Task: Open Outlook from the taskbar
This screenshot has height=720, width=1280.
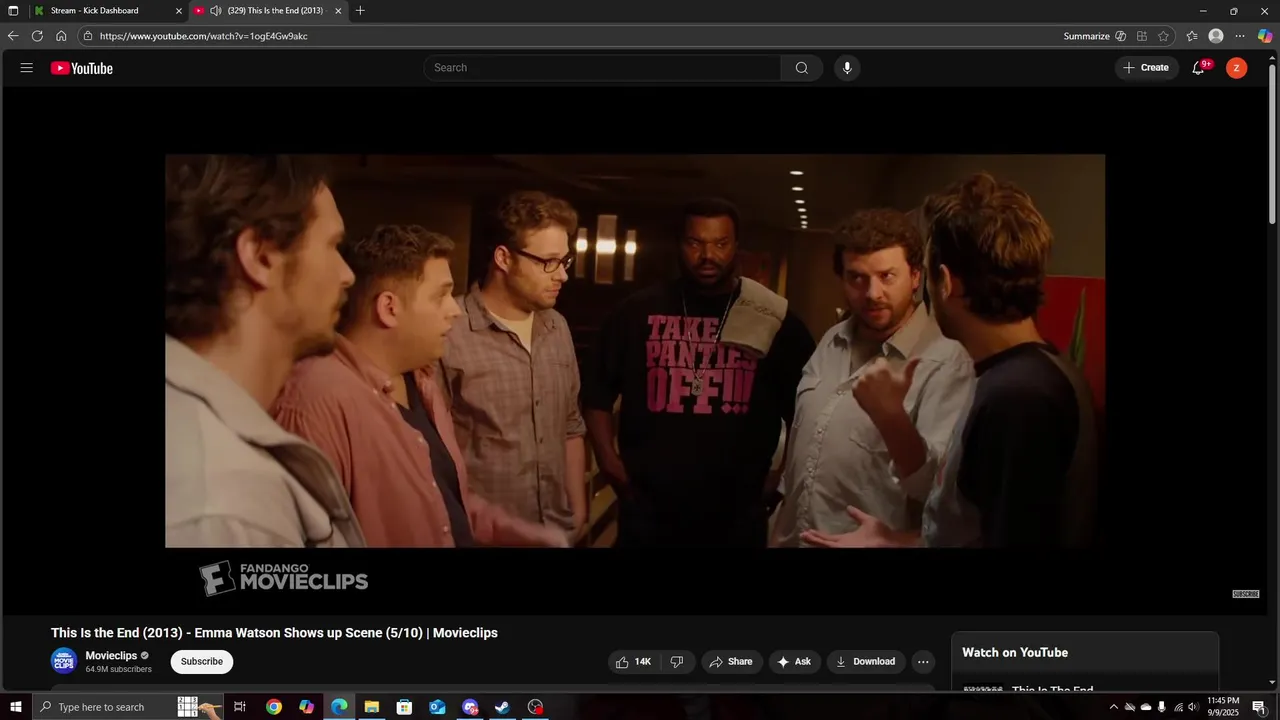Action: [437, 707]
